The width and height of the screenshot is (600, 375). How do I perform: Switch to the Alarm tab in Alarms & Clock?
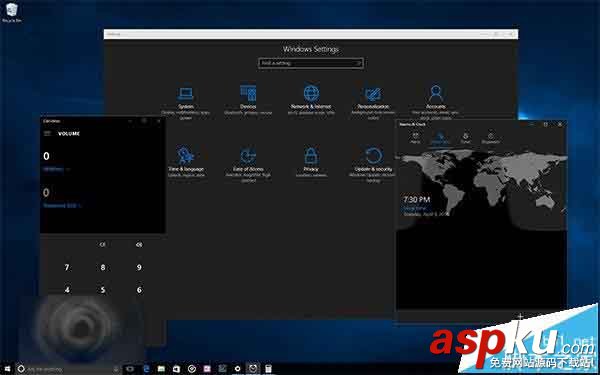click(x=415, y=138)
